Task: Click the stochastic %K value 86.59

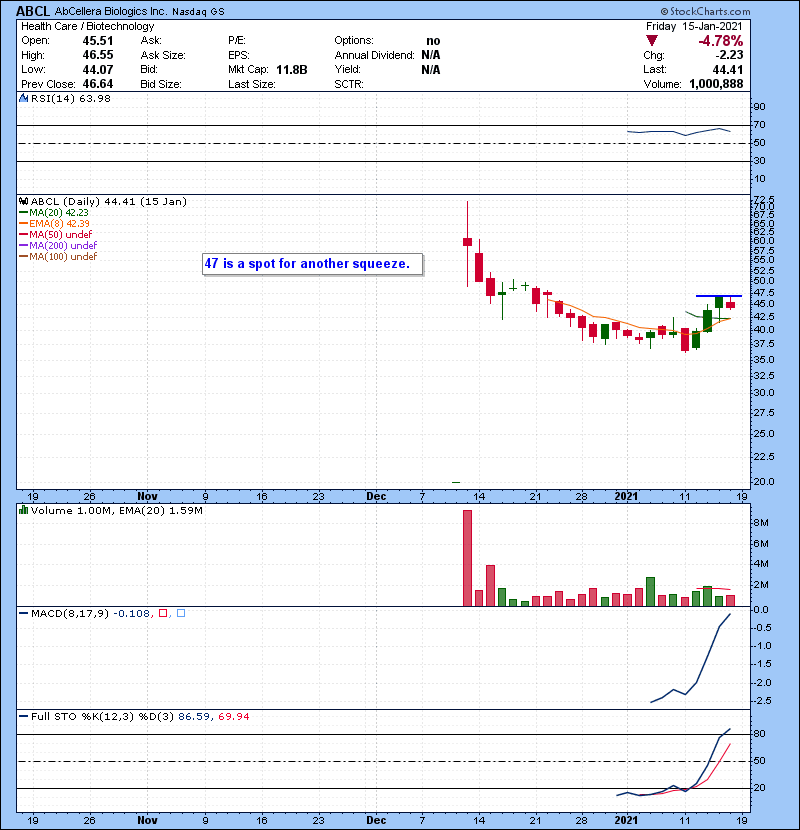Action: click(x=194, y=717)
